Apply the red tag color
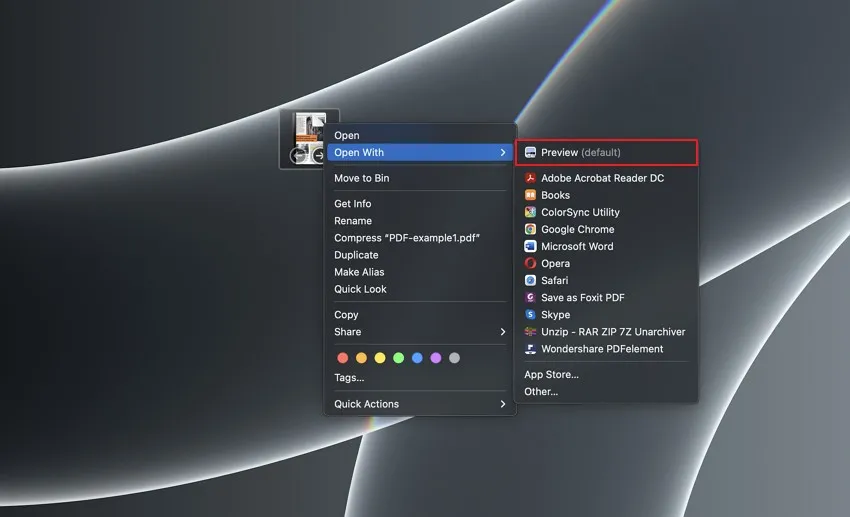850x517 pixels. (343, 358)
